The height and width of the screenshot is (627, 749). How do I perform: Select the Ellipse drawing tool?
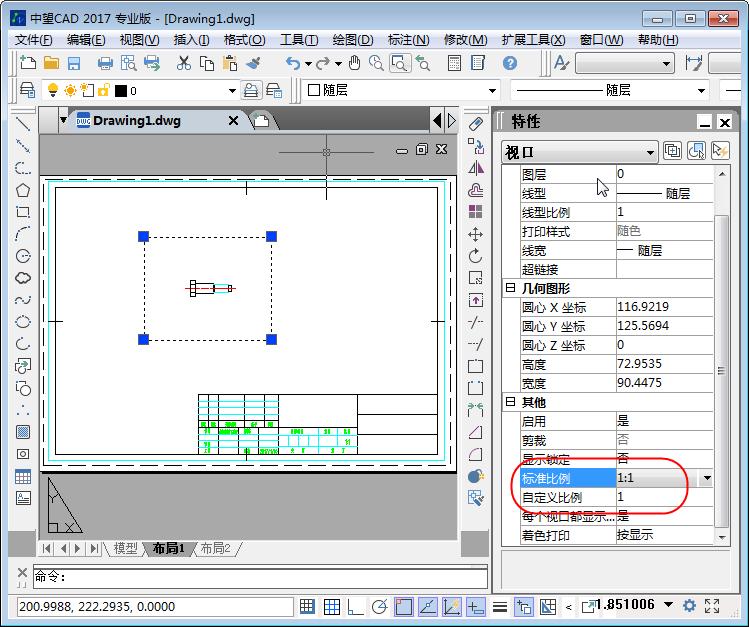(x=22, y=321)
